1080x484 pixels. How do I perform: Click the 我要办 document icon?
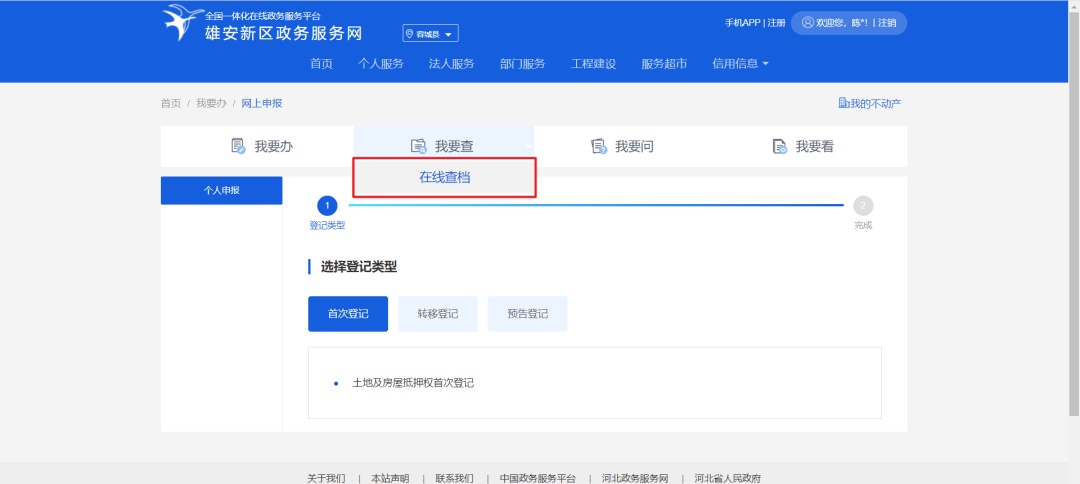tap(238, 146)
